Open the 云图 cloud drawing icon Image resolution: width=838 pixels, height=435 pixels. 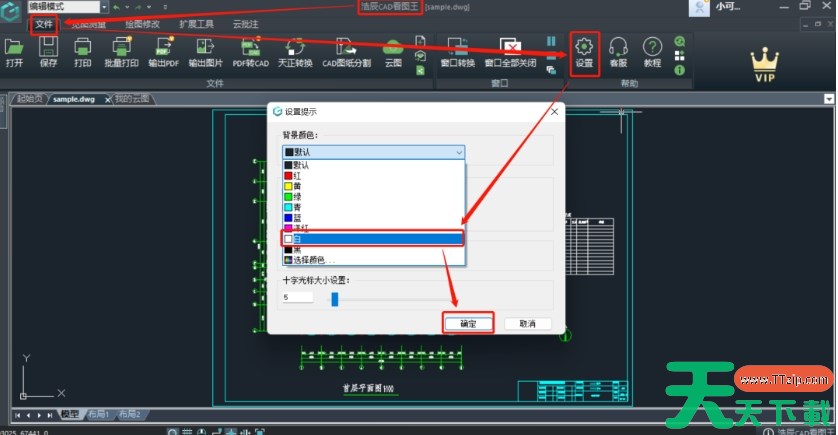[393, 48]
